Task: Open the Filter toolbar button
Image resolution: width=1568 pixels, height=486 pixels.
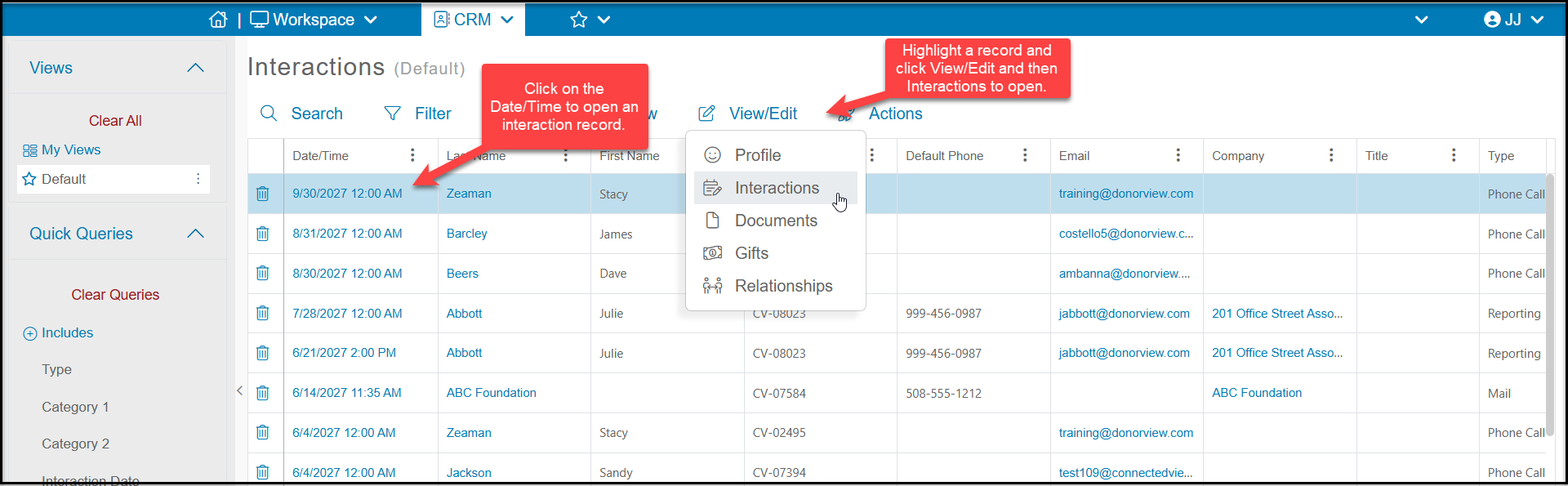Action: tap(417, 114)
